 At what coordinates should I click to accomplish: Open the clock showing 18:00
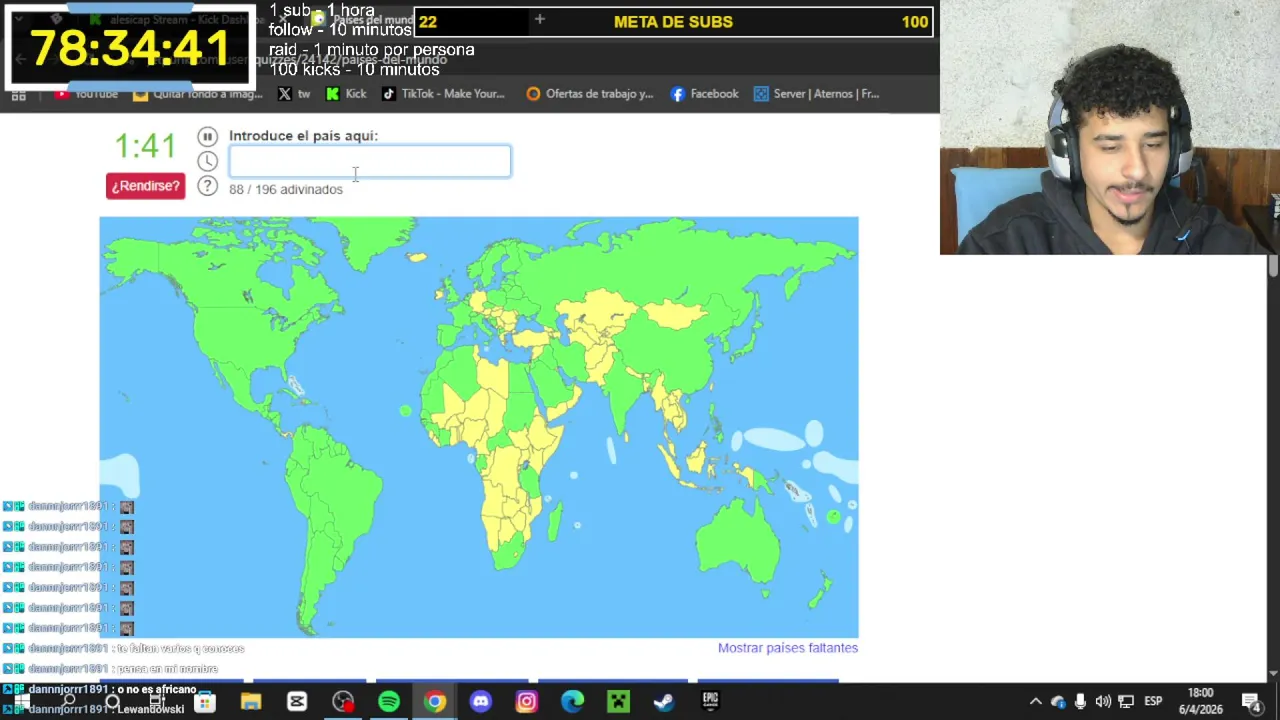1200,701
